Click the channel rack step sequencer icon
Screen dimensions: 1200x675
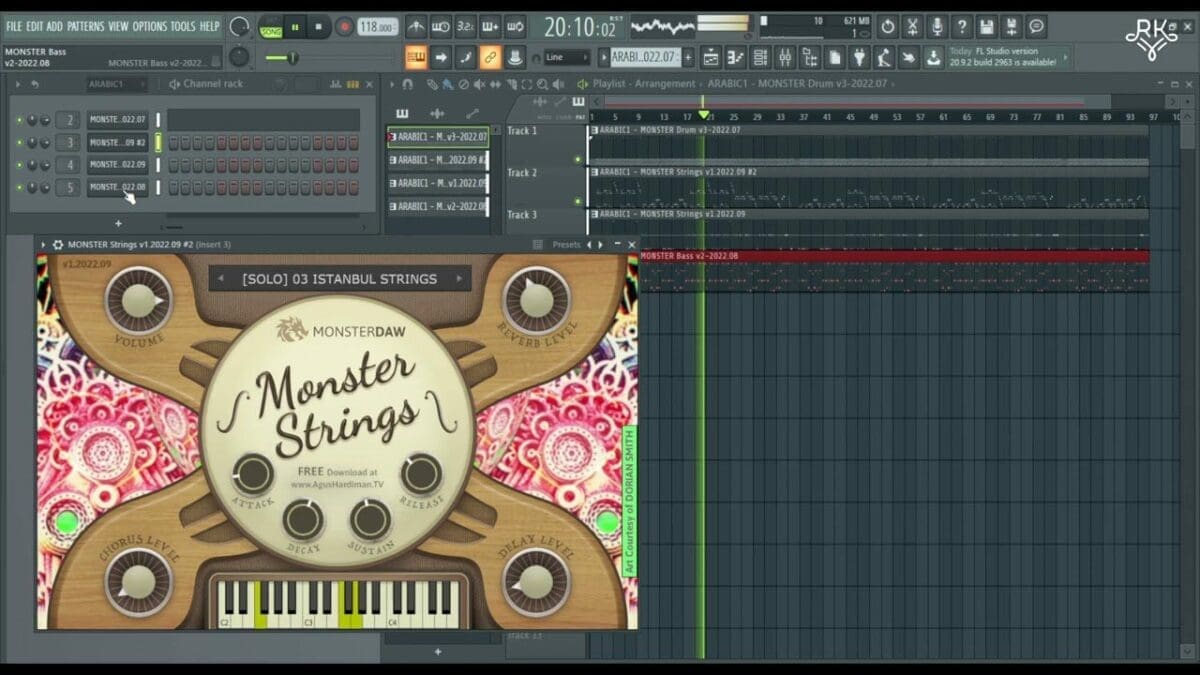[351, 85]
